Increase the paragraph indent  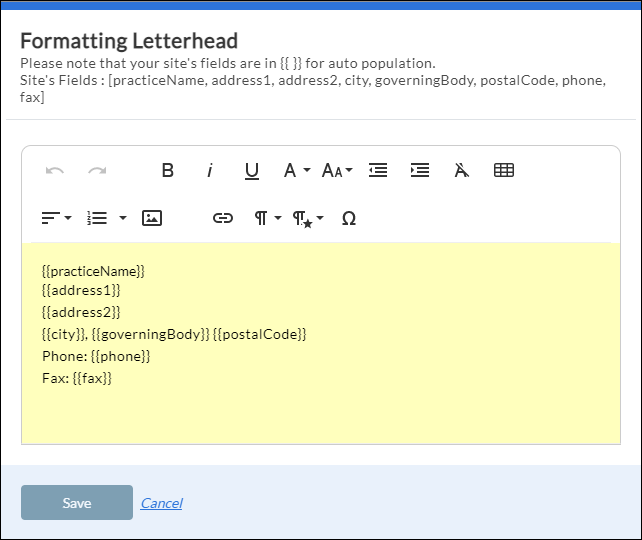tap(420, 171)
